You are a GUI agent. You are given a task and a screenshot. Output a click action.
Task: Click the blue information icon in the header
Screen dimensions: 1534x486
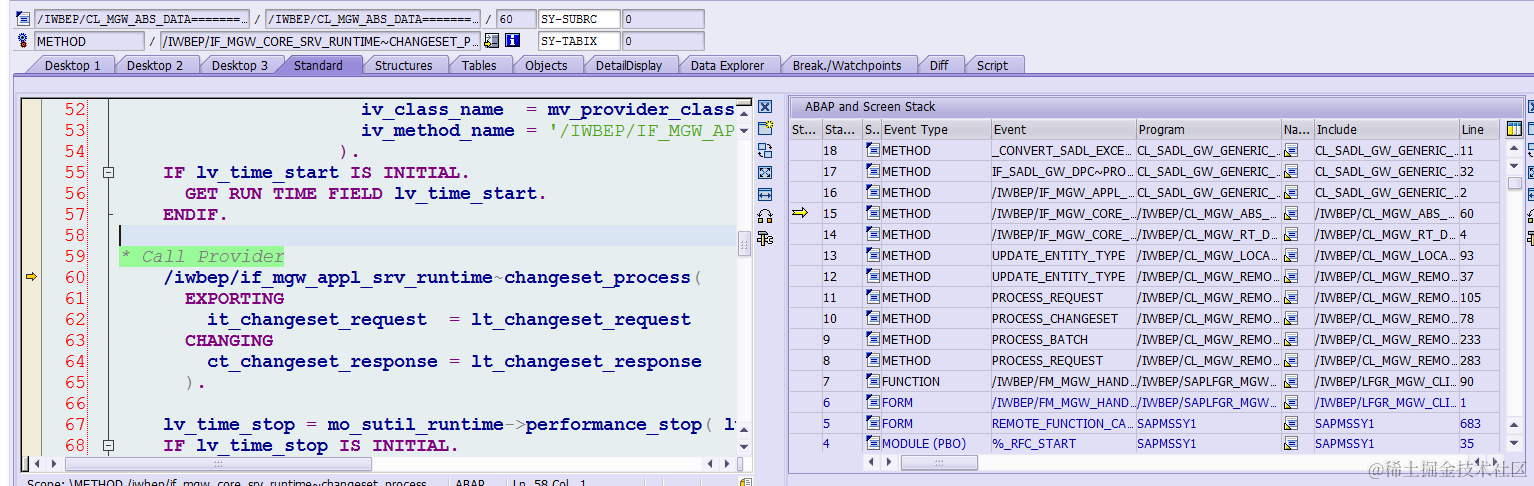[x=512, y=41]
